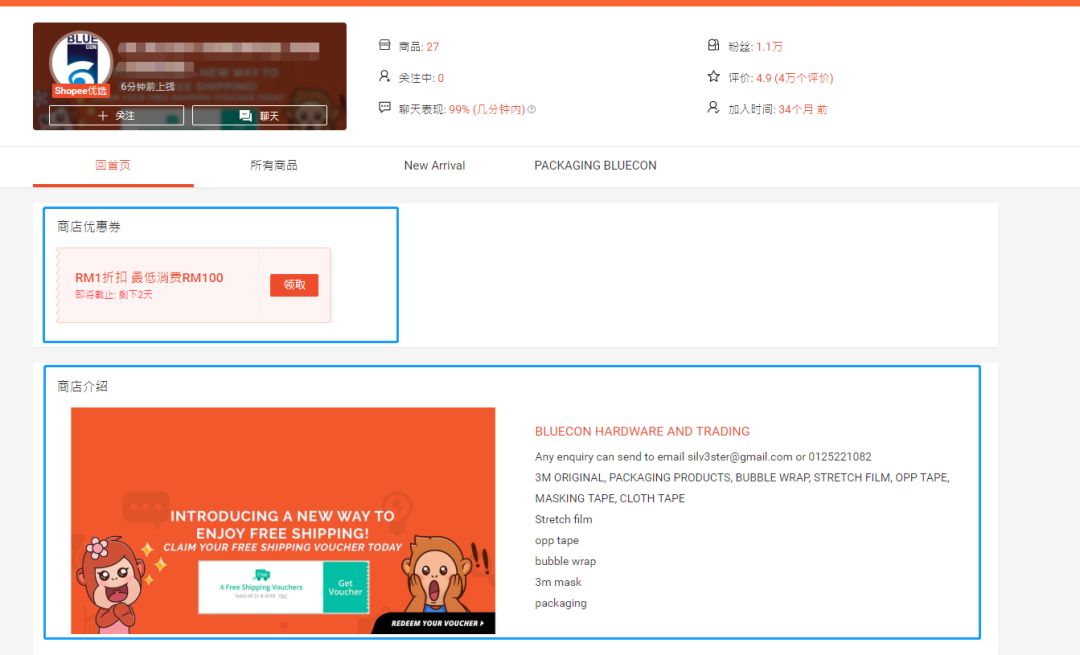Click the followers count 1.1万
This screenshot has width=1080, height=655.
769,47
